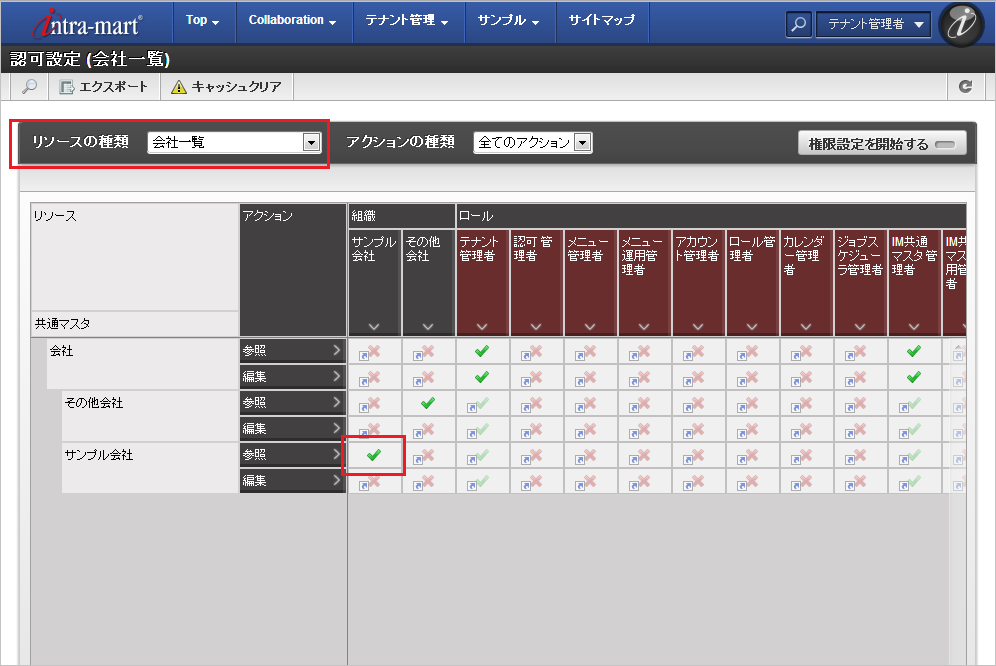Open the リソースの種類 dropdown showing 会社一覧
Viewport: 996px width, 666px height.
pyautogui.click(x=234, y=143)
